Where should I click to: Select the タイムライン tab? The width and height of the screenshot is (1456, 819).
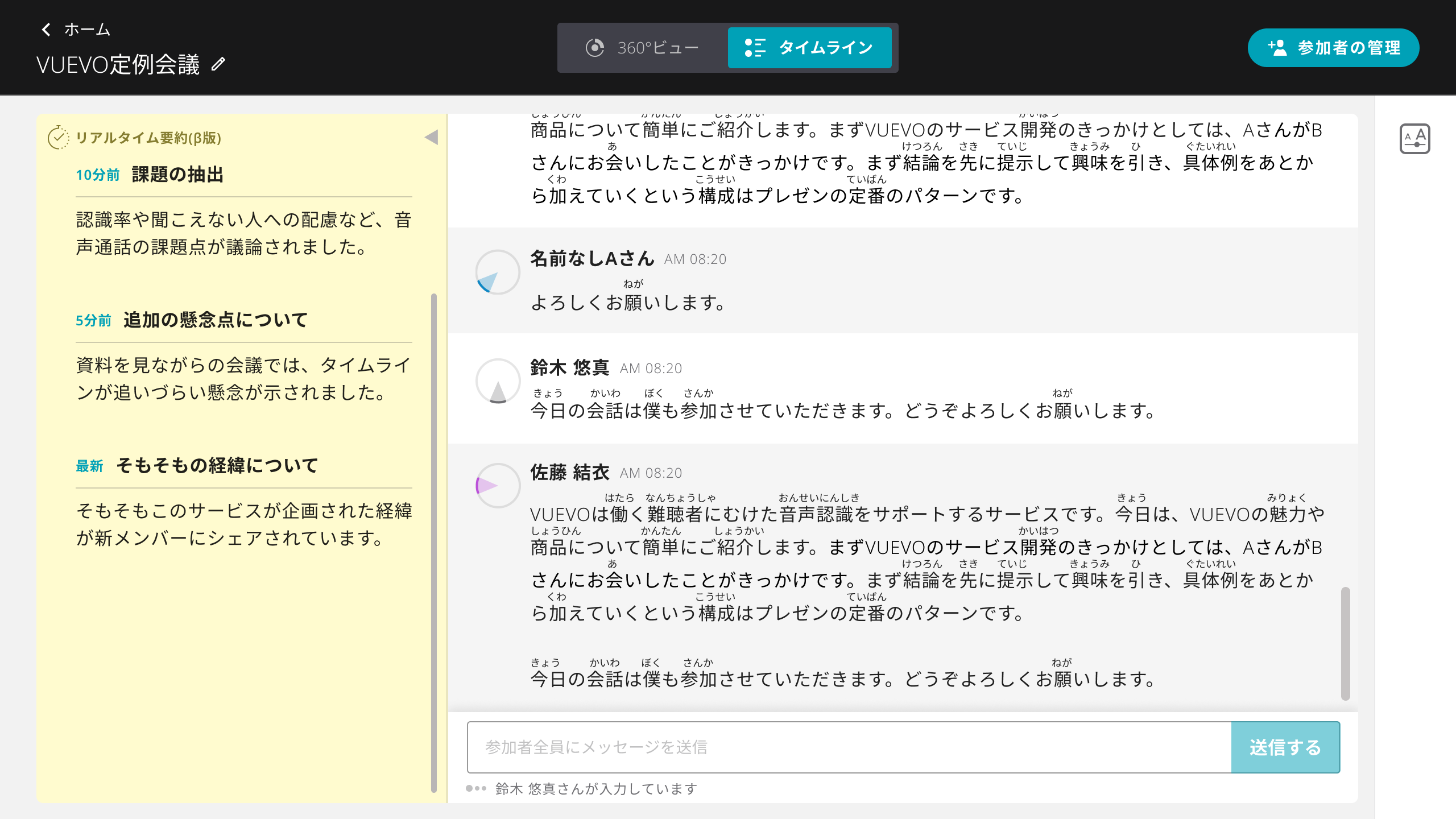click(810, 47)
